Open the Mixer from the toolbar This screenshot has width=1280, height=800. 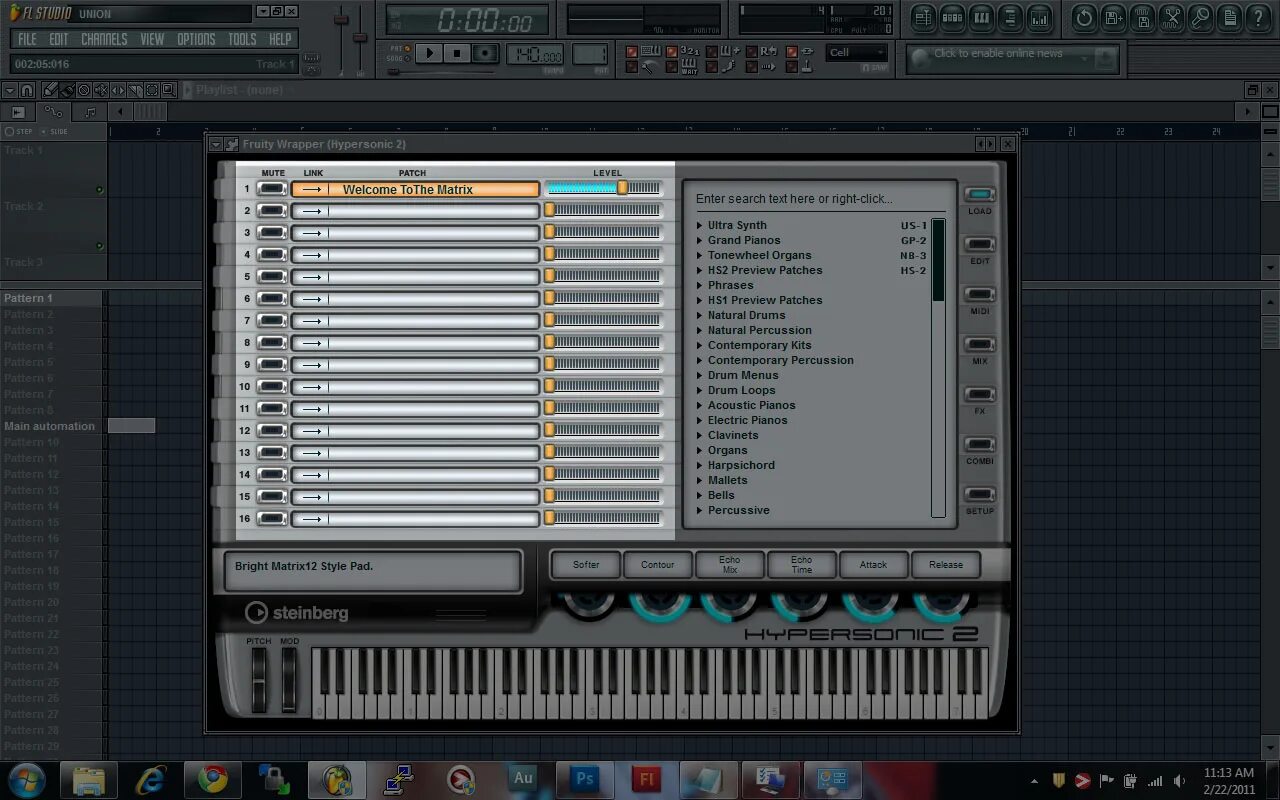[x=1040, y=18]
